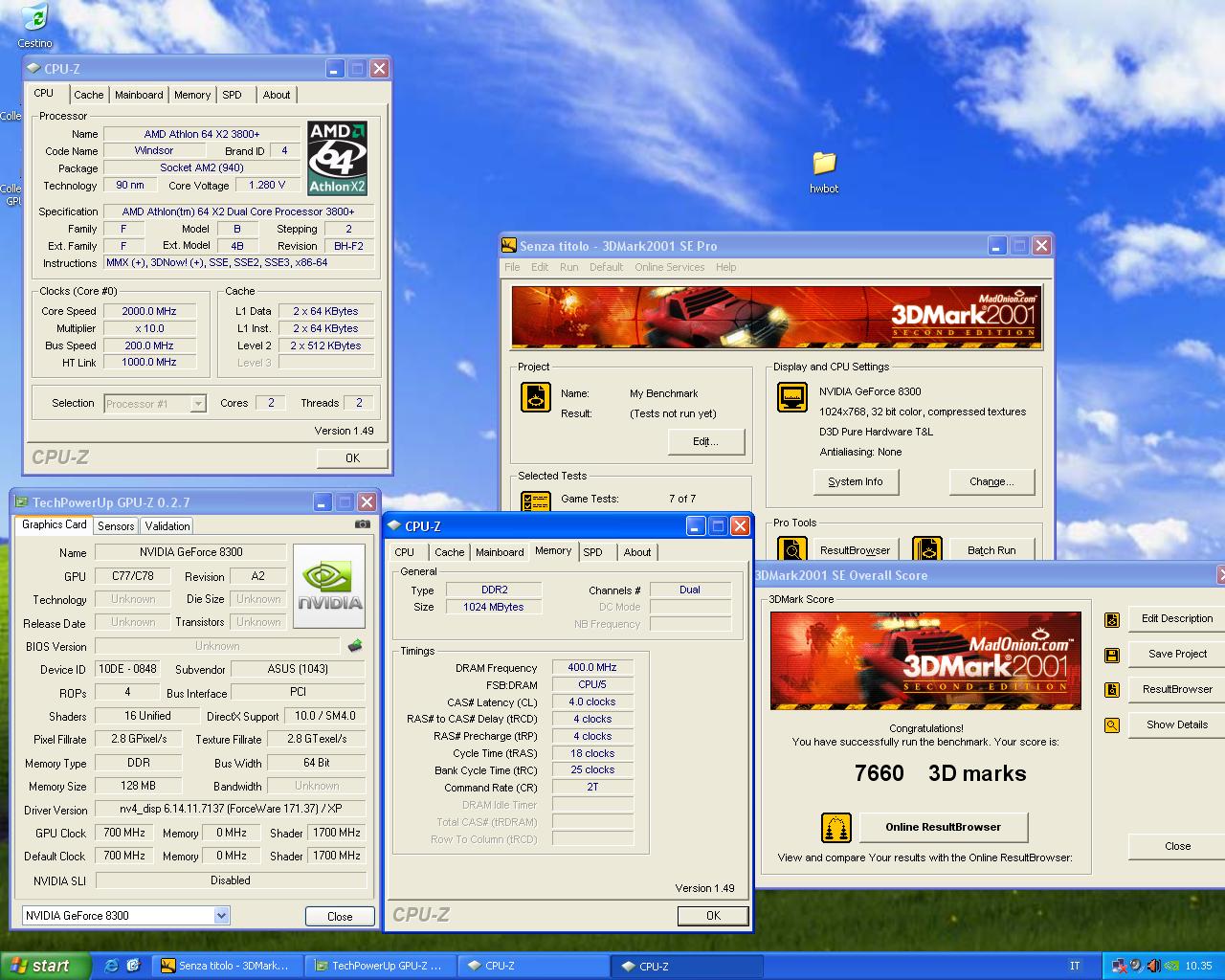Image resolution: width=1225 pixels, height=980 pixels.
Task: Click the Selected Tests checklist icon
Action: pos(536,501)
